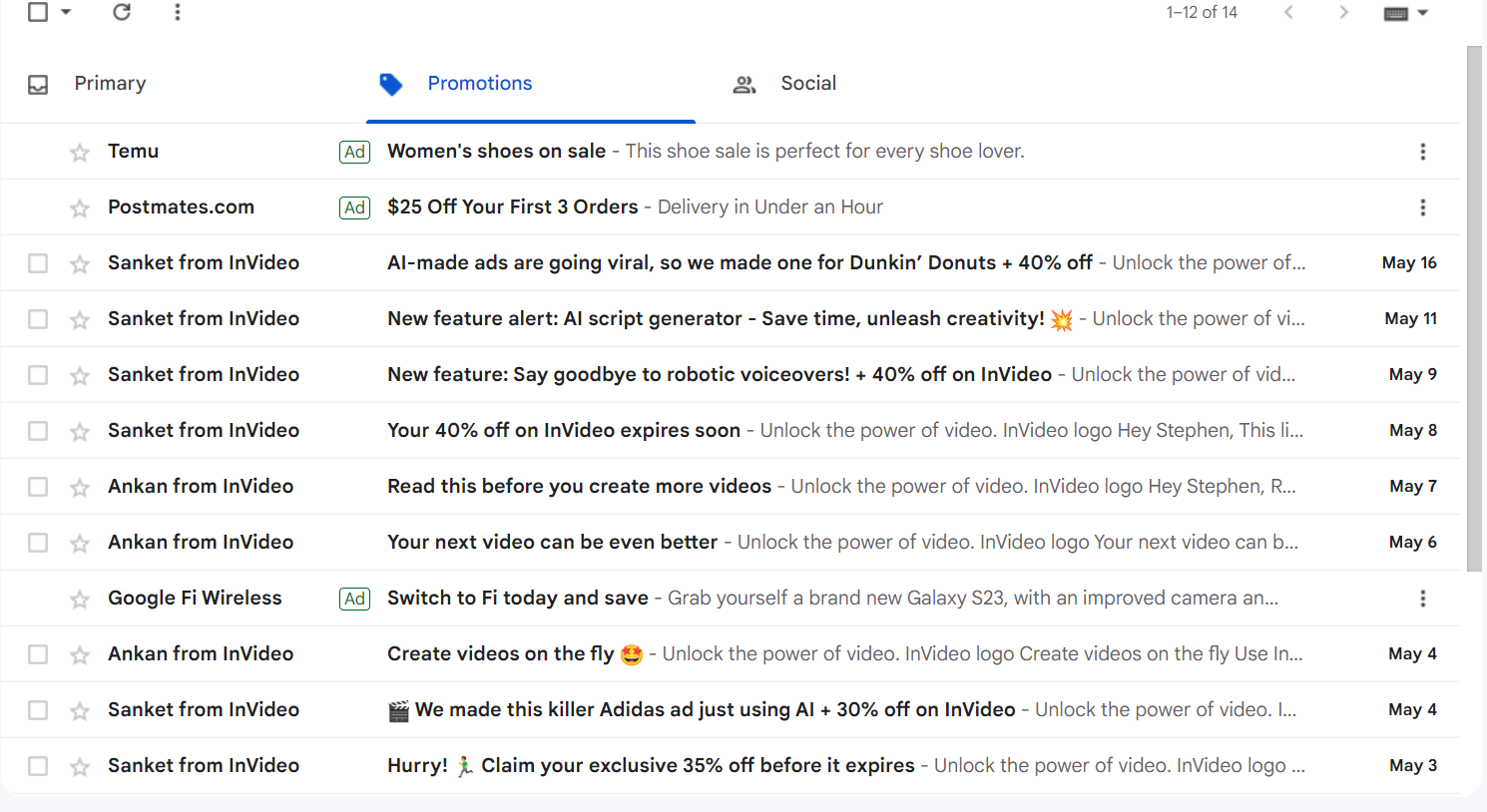Click the May 16 date
This screenshot has width=1487, height=812.
coord(1409,262)
